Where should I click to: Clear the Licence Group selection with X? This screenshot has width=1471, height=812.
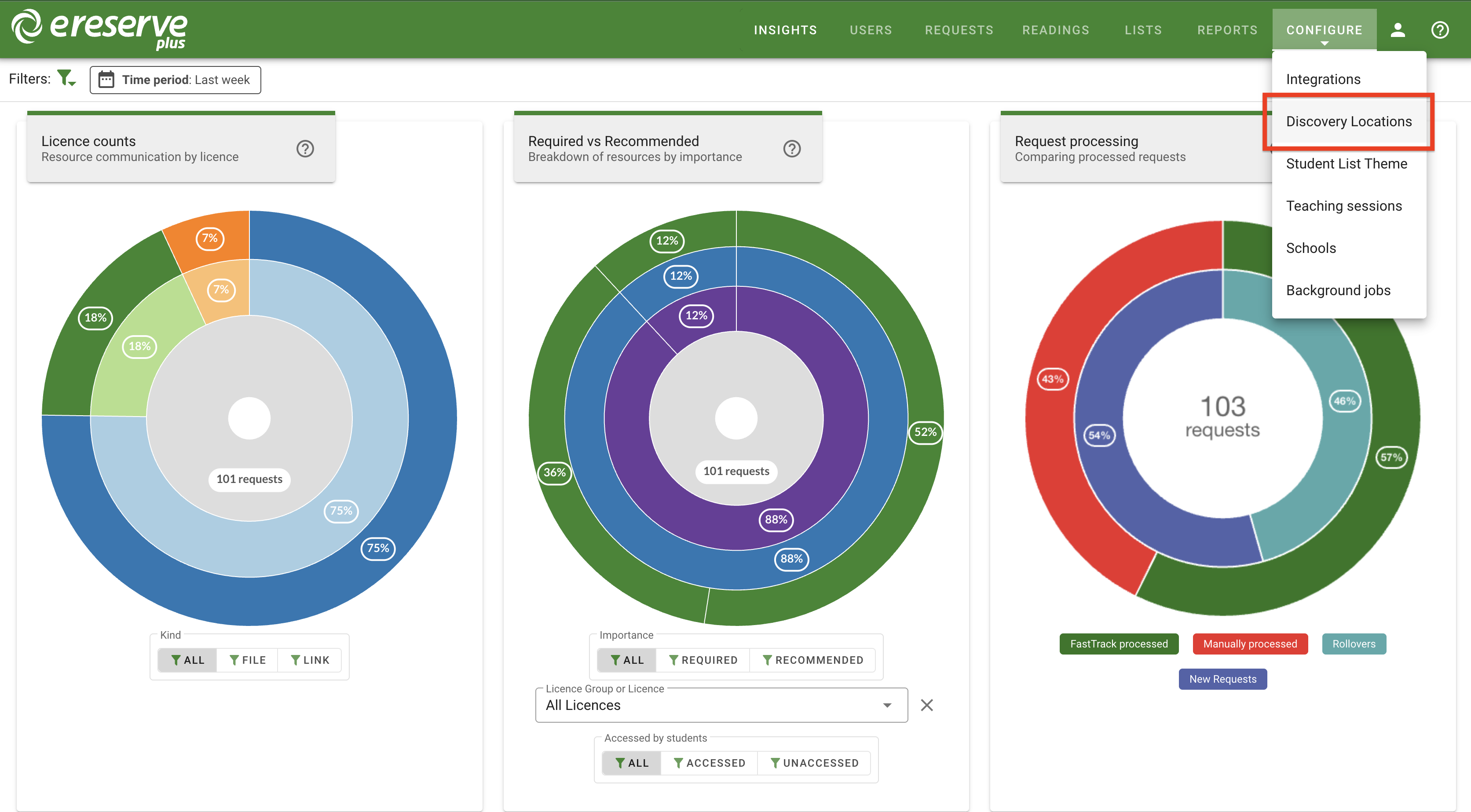click(926, 705)
